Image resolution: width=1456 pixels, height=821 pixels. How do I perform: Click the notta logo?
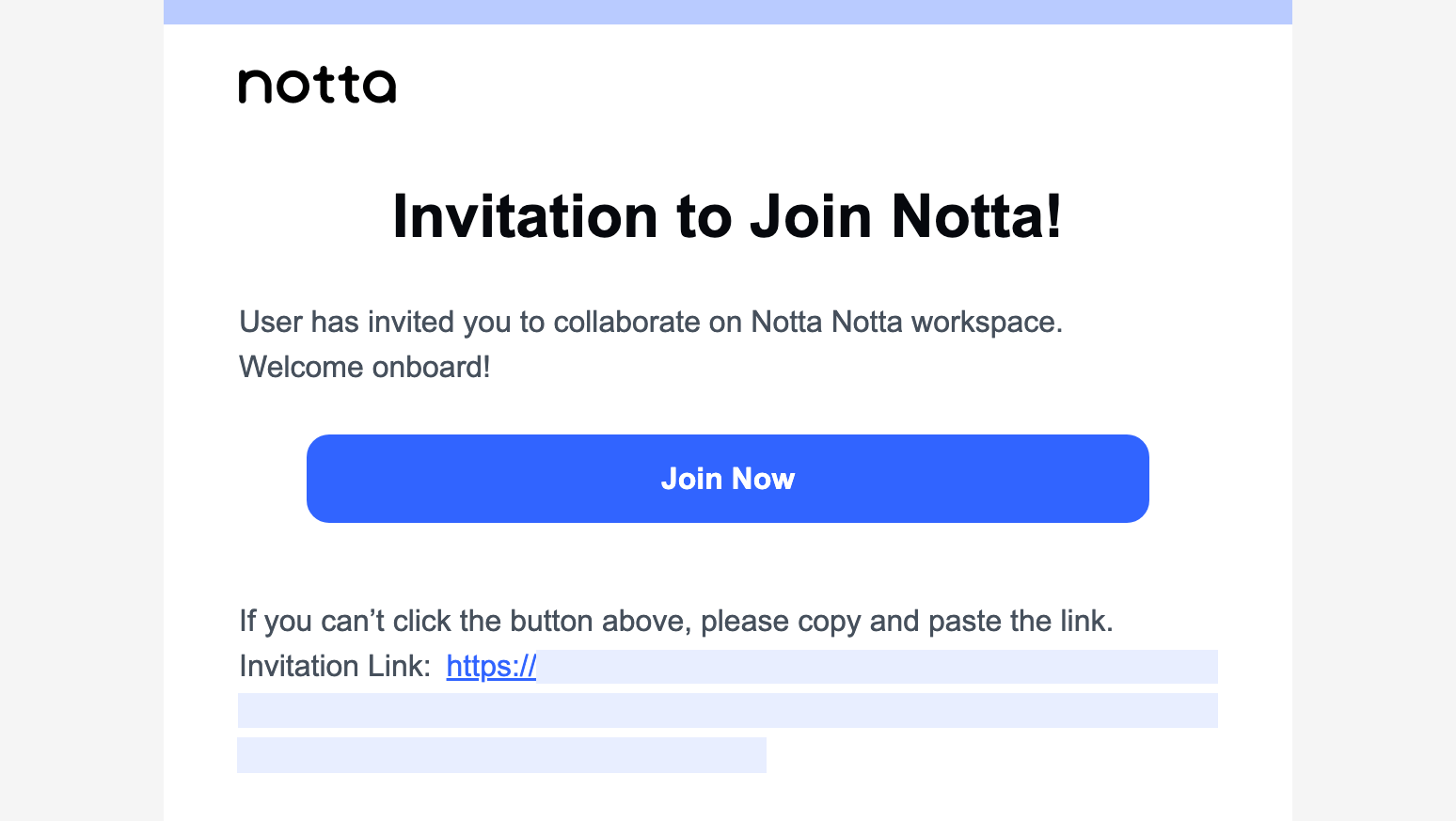pyautogui.click(x=317, y=86)
